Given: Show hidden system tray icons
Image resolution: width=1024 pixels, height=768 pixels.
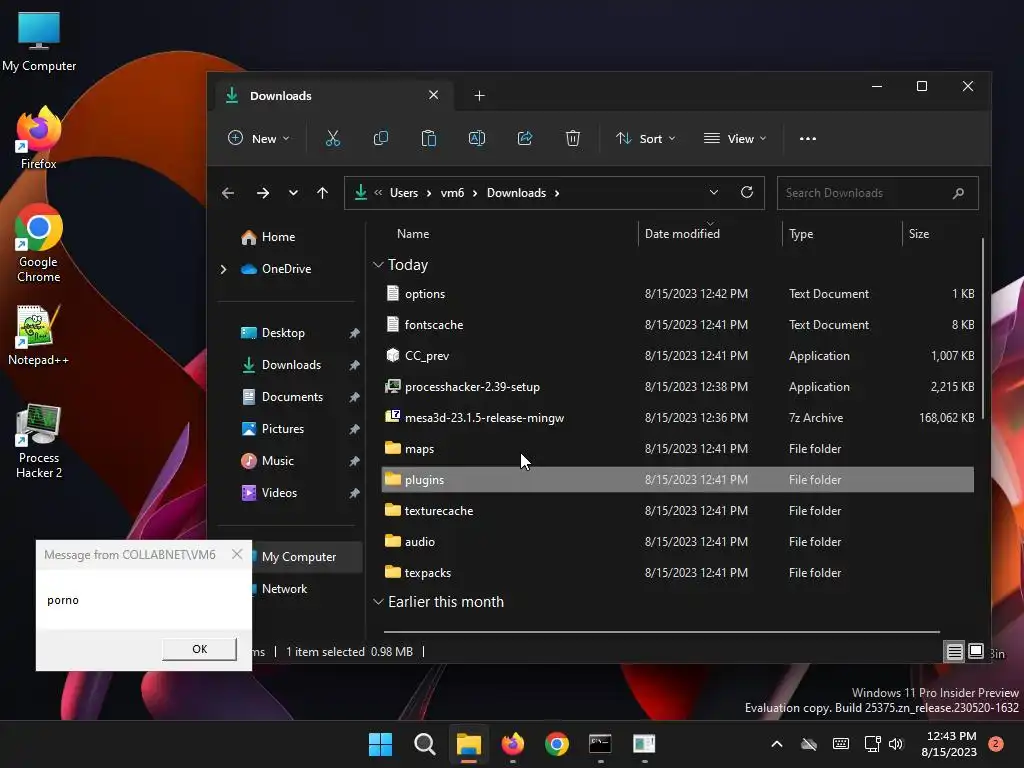Looking at the screenshot, I should [776, 744].
